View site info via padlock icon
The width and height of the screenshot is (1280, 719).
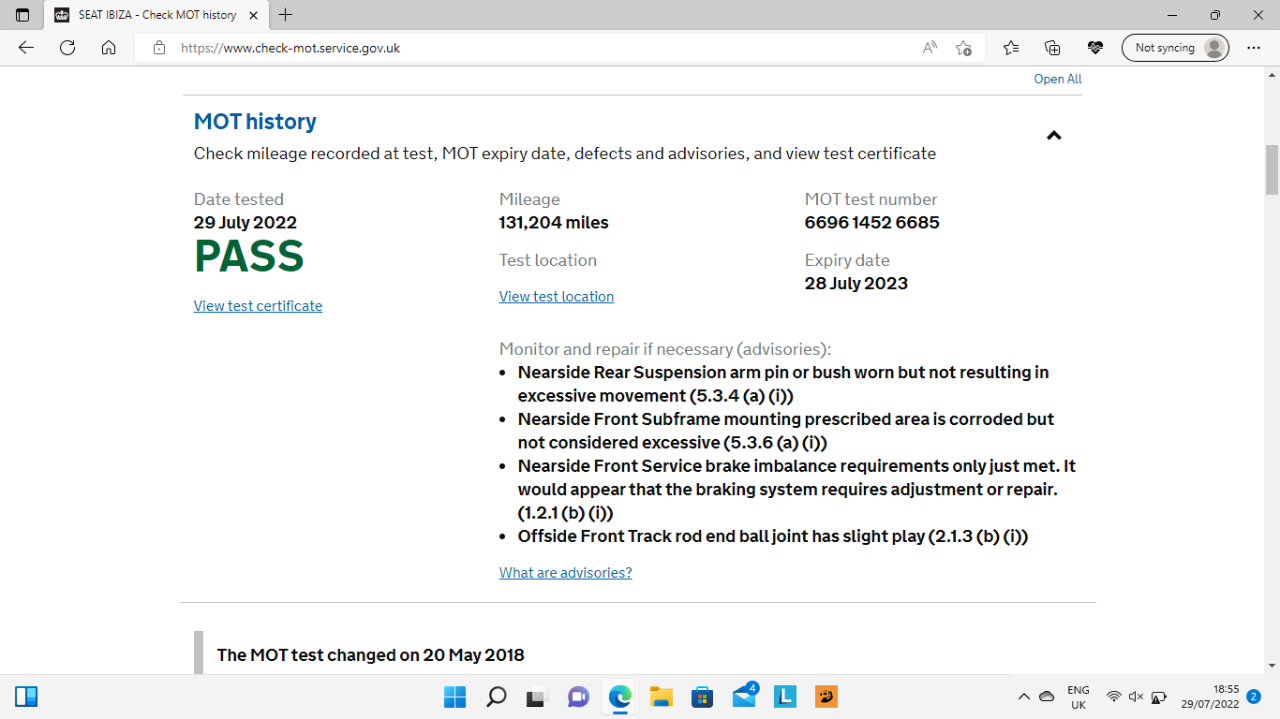point(158,48)
